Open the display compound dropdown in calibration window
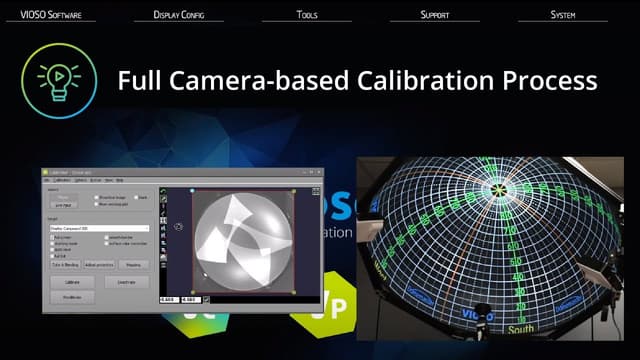640x360 pixels. click(x=99, y=229)
